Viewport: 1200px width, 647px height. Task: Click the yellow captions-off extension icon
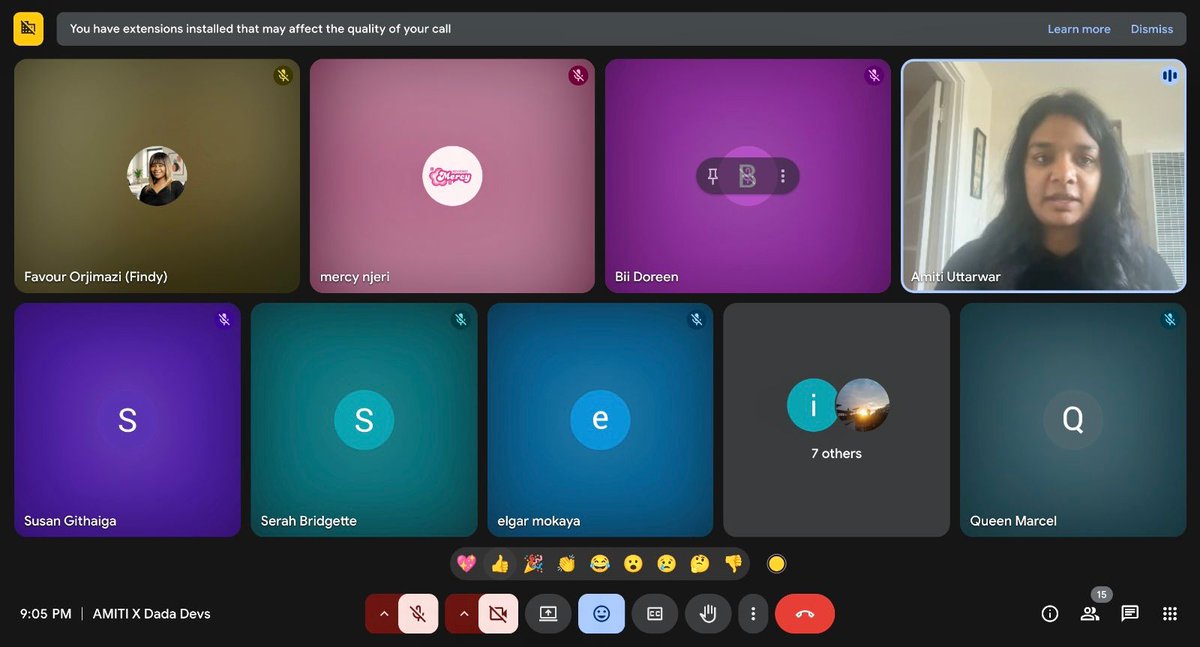point(28,29)
